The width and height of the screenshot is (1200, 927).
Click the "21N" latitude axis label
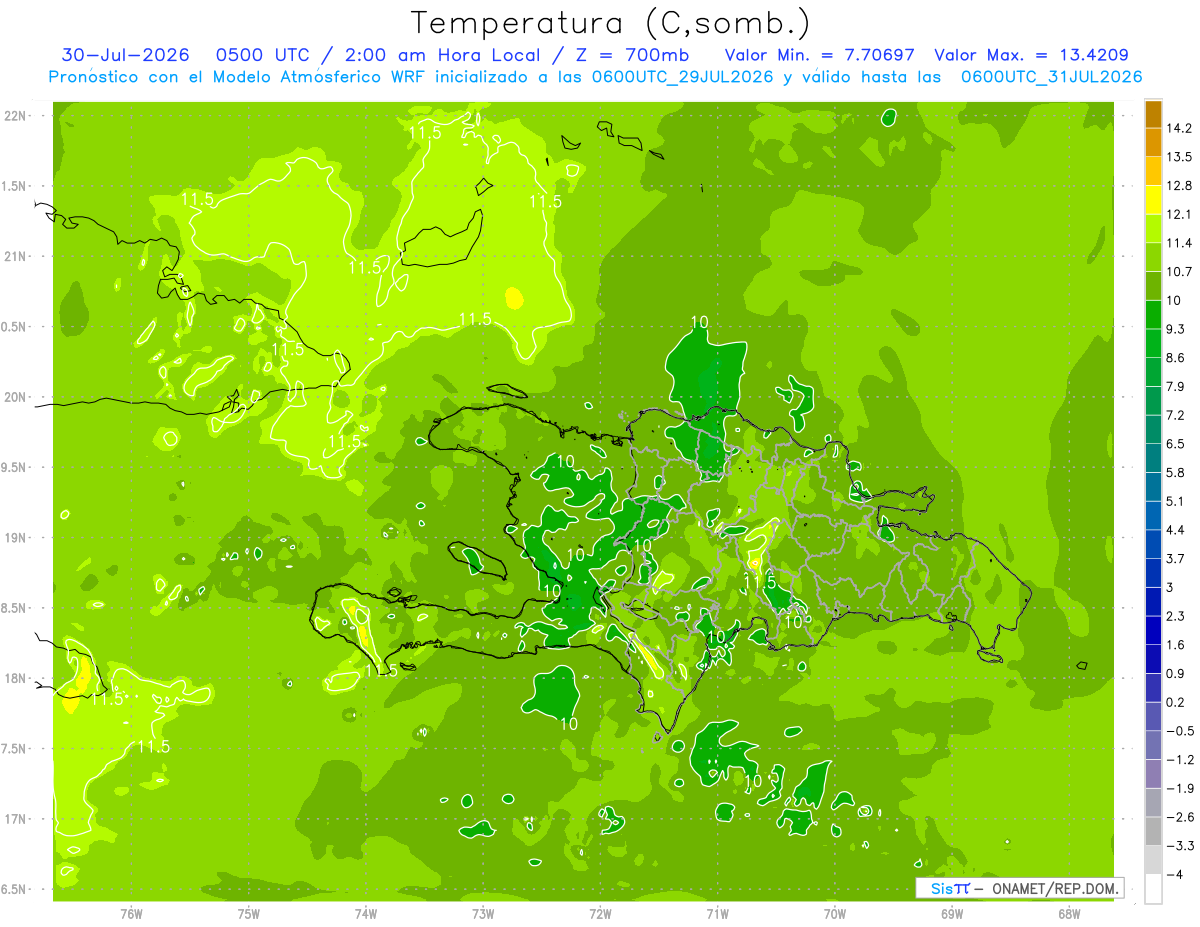(x=17, y=256)
